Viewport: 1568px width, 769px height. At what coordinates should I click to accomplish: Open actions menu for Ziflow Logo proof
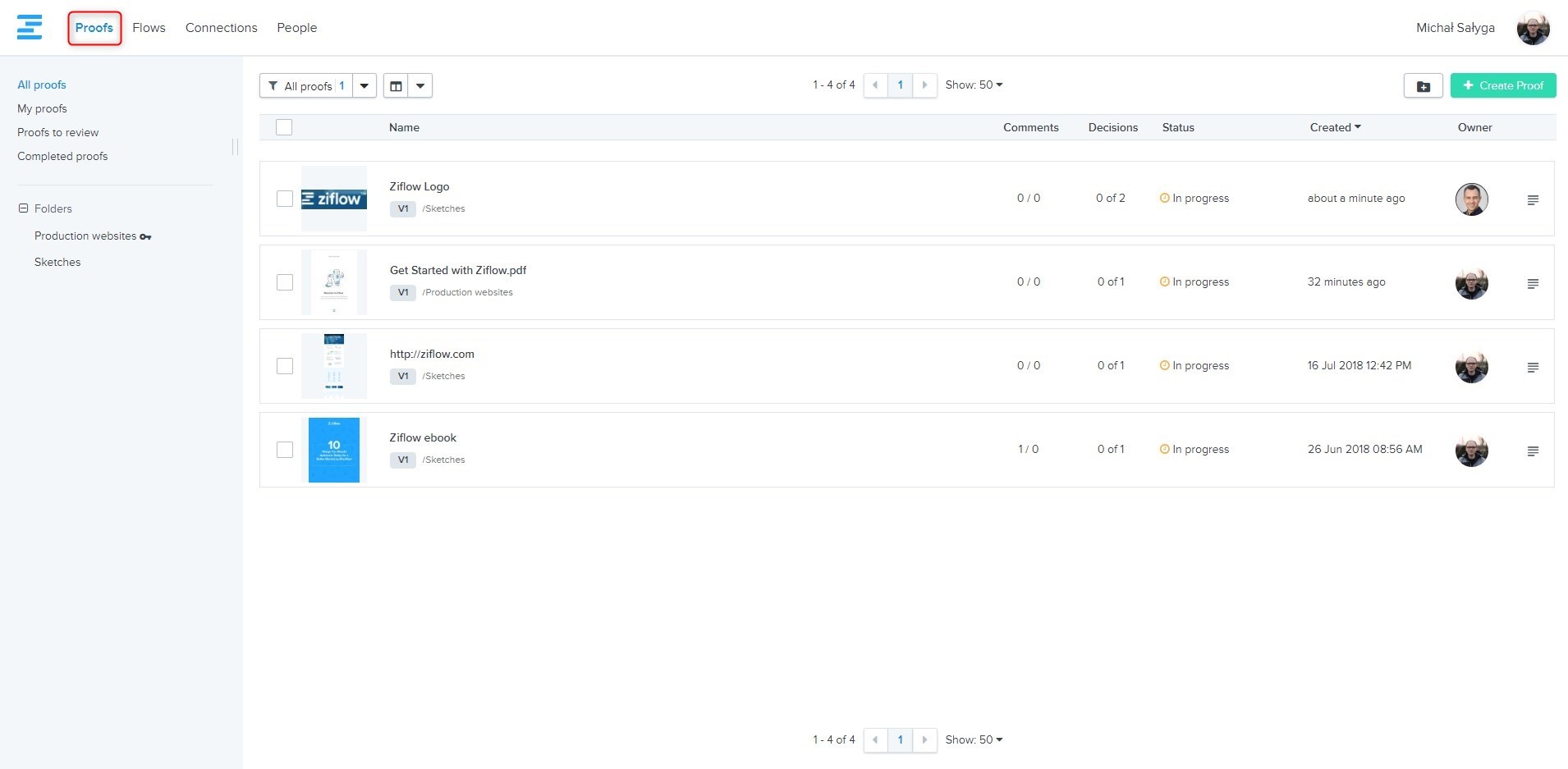[x=1532, y=199]
